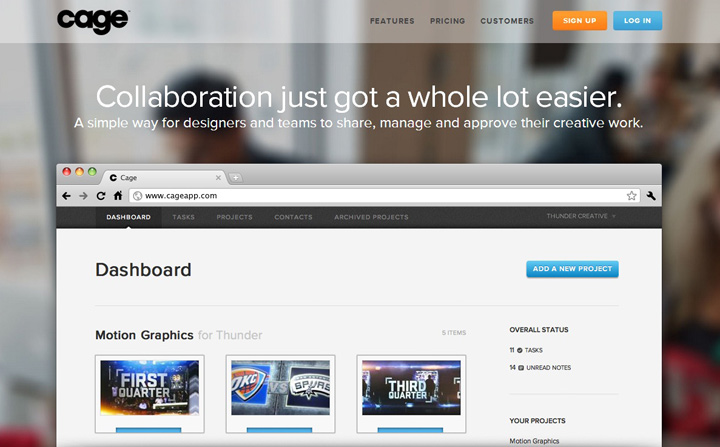The height and width of the screenshot is (447, 720).
Task: Switch to the Tasks nav tab
Action: [x=184, y=217]
